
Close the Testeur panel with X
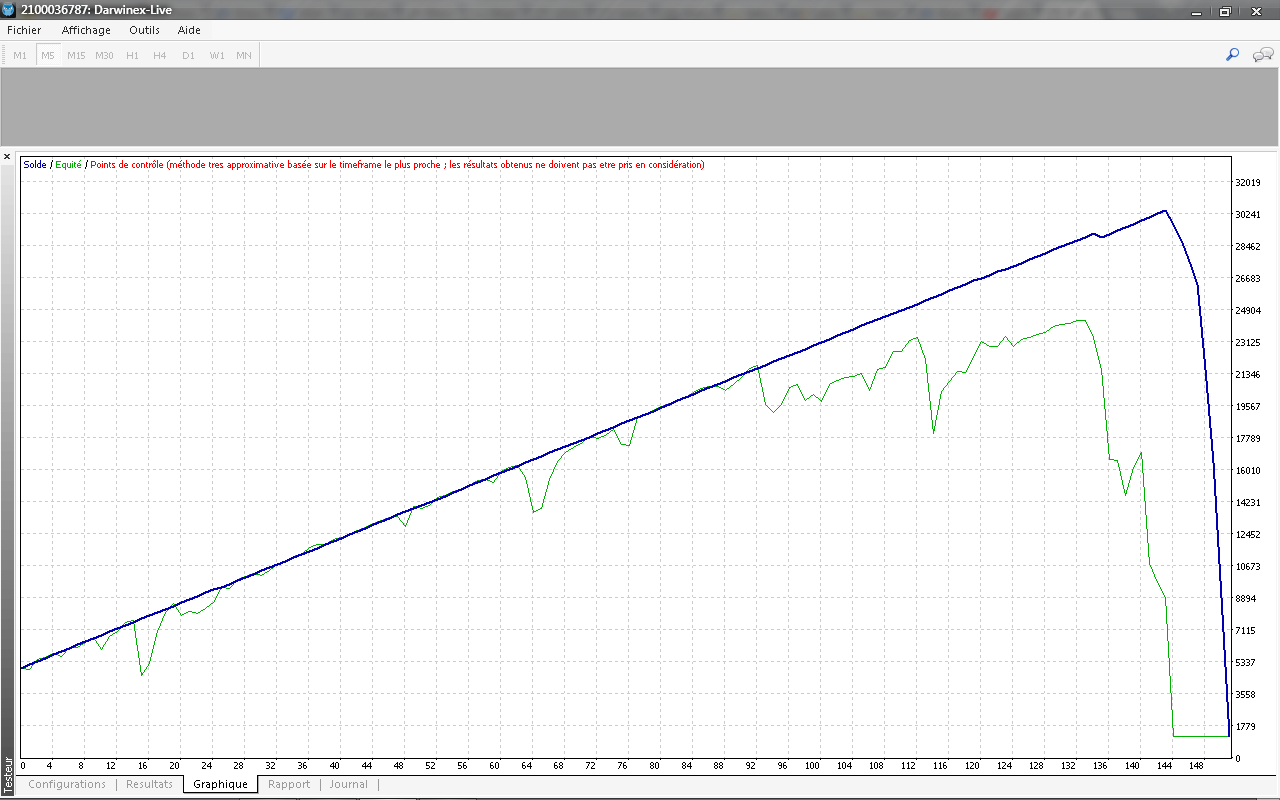[x=8, y=157]
